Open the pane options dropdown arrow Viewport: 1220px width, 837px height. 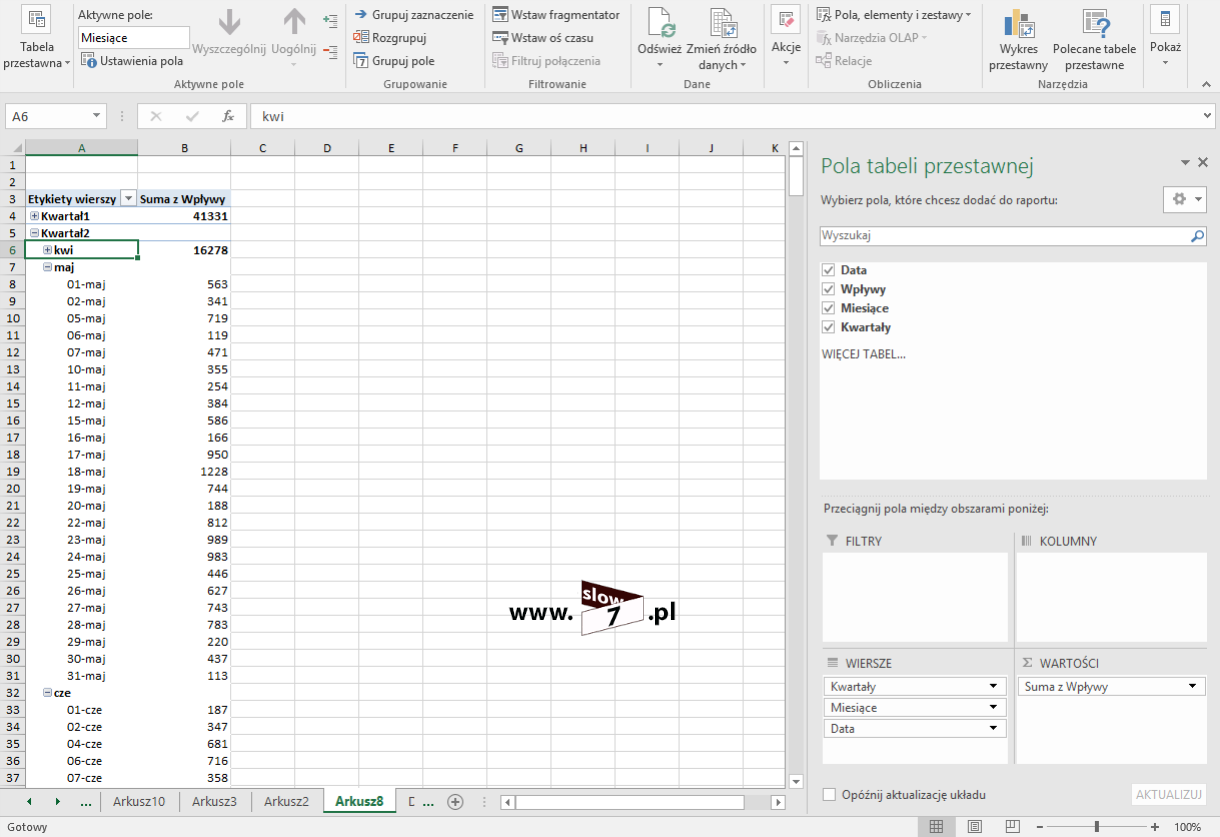coord(1185,162)
